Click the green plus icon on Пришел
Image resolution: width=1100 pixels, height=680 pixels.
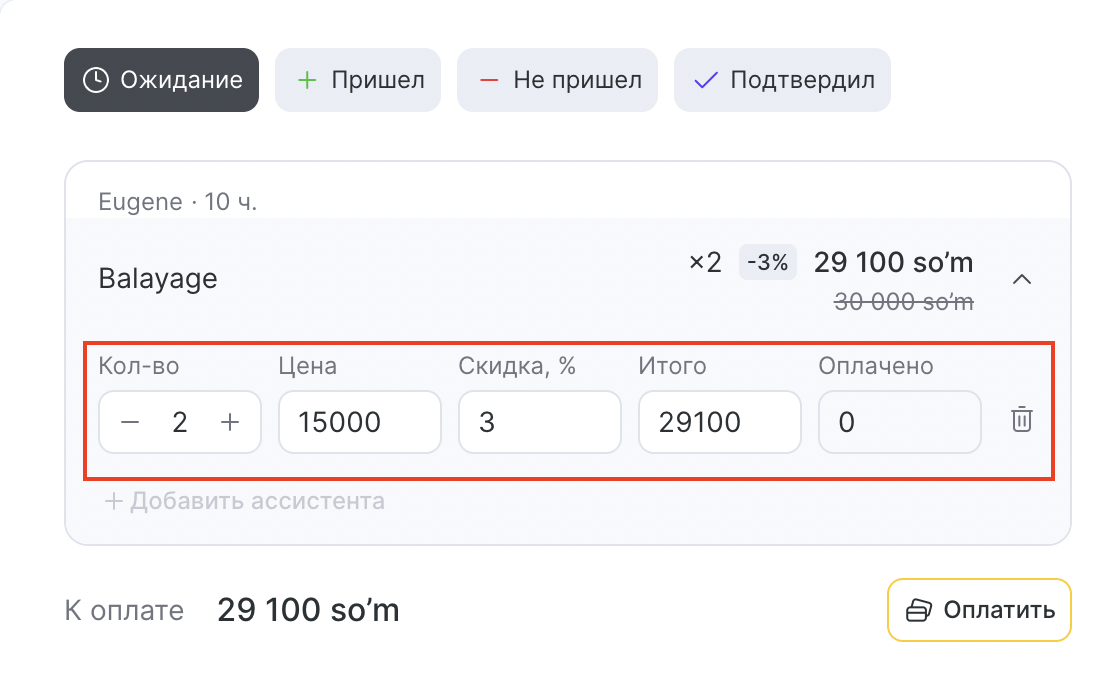click(307, 80)
